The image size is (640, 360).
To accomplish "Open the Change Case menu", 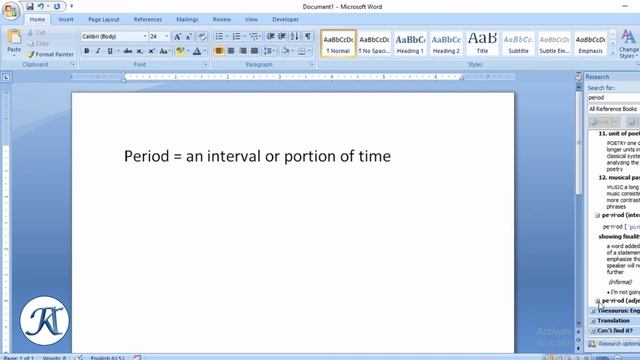I will click(164, 51).
